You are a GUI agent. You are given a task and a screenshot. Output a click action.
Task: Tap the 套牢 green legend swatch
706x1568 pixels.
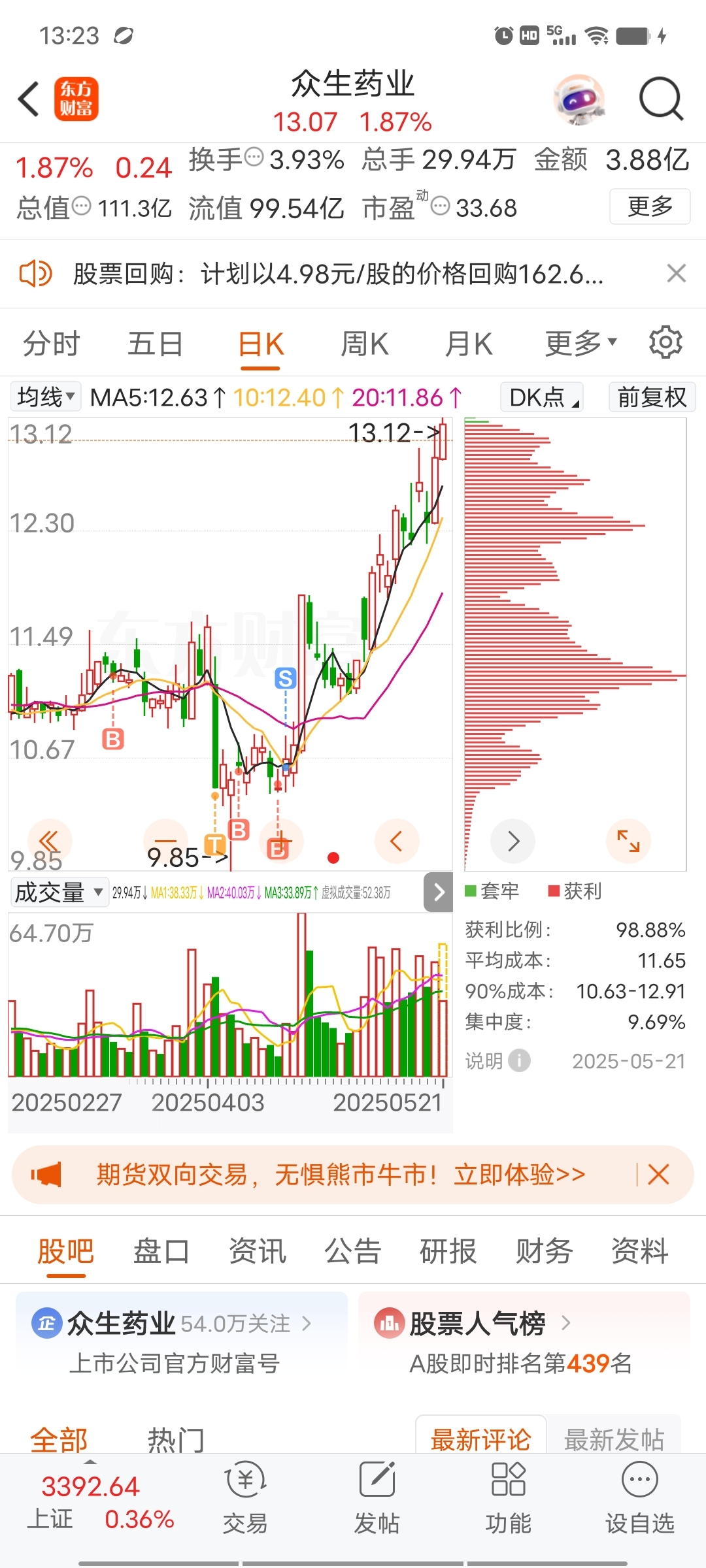point(470,890)
